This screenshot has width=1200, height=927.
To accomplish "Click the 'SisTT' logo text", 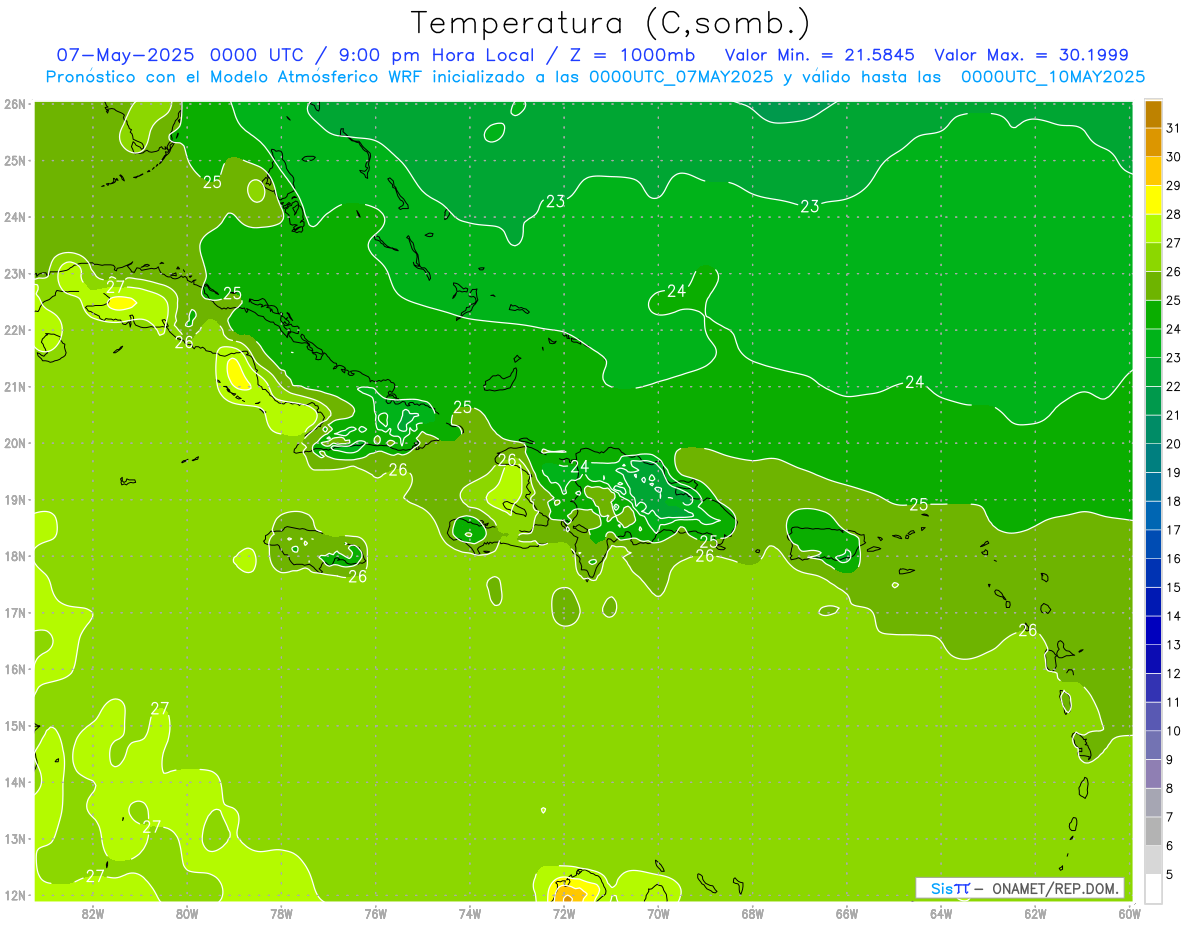I will [950, 888].
